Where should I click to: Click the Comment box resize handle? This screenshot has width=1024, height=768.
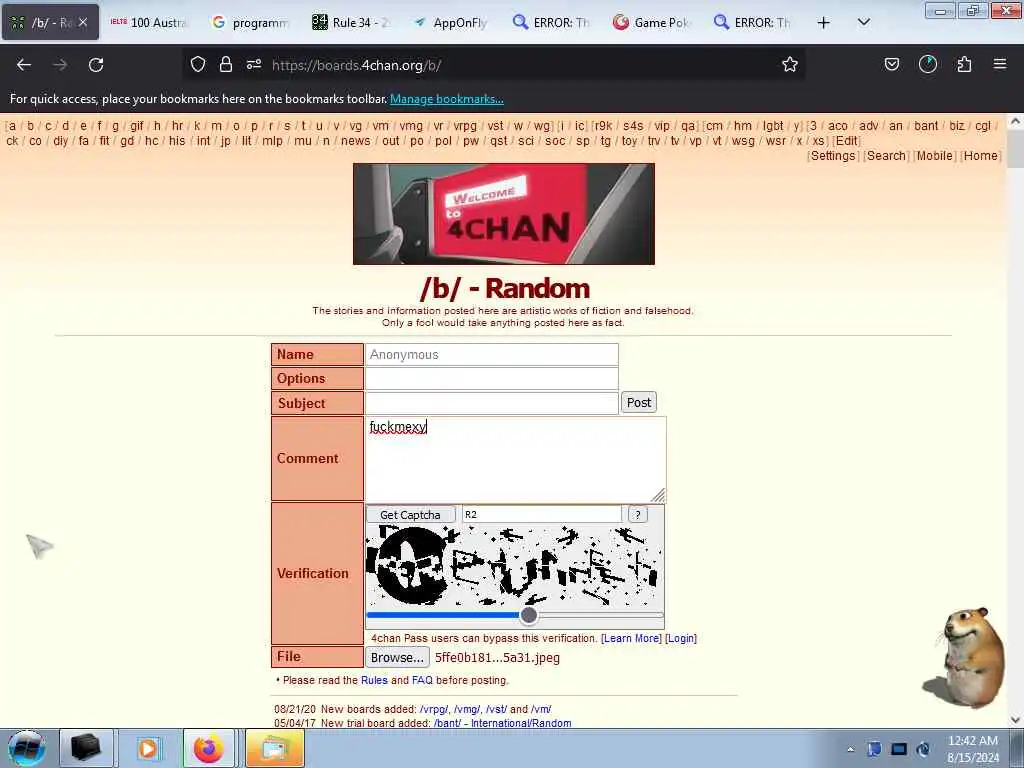(x=658, y=494)
